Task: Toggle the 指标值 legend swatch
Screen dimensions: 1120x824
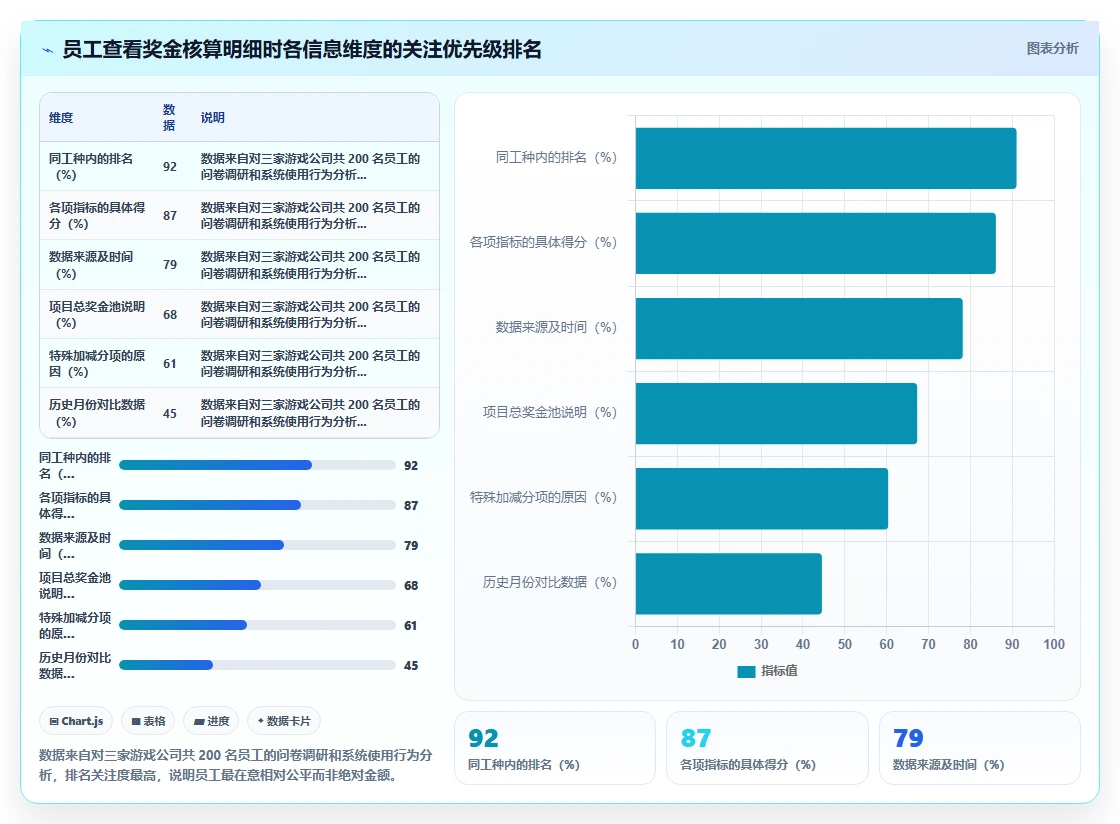Action: [746, 671]
